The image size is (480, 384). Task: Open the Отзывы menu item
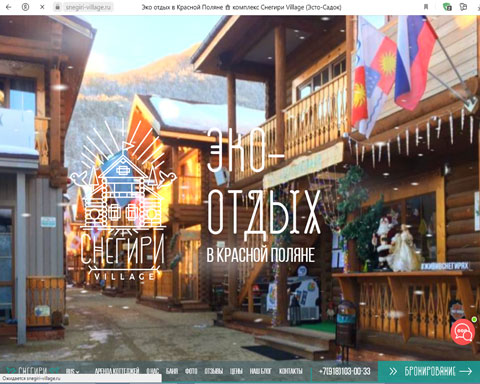pos(213,371)
